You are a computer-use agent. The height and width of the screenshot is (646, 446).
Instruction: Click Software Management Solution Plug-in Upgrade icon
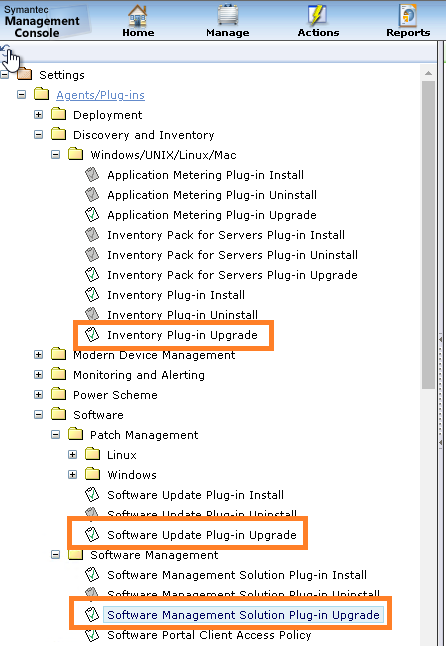pos(92,614)
